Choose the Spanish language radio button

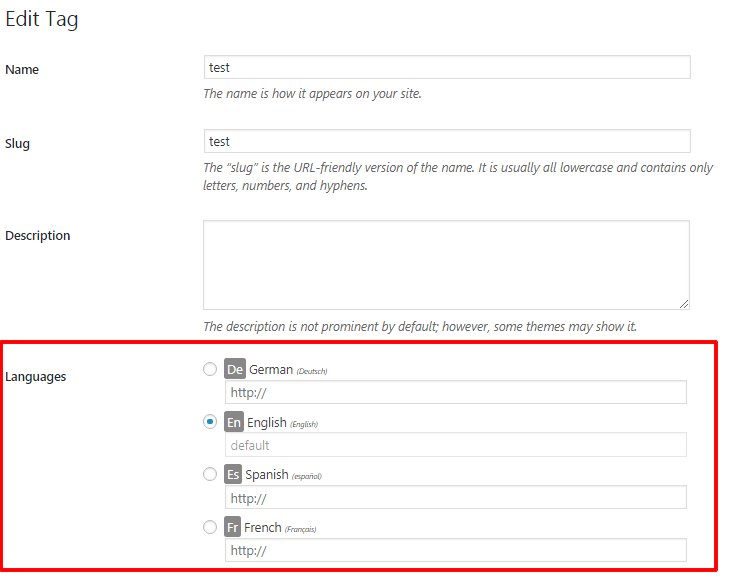(210, 474)
